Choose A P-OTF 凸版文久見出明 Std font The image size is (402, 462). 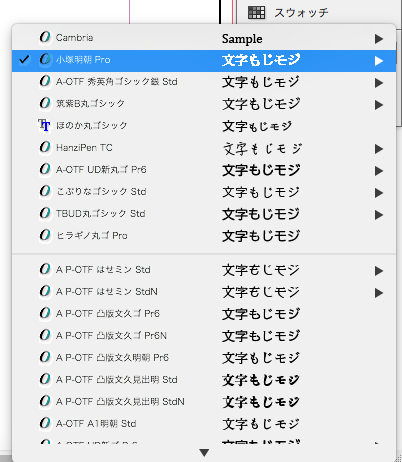pyautogui.click(x=204, y=380)
